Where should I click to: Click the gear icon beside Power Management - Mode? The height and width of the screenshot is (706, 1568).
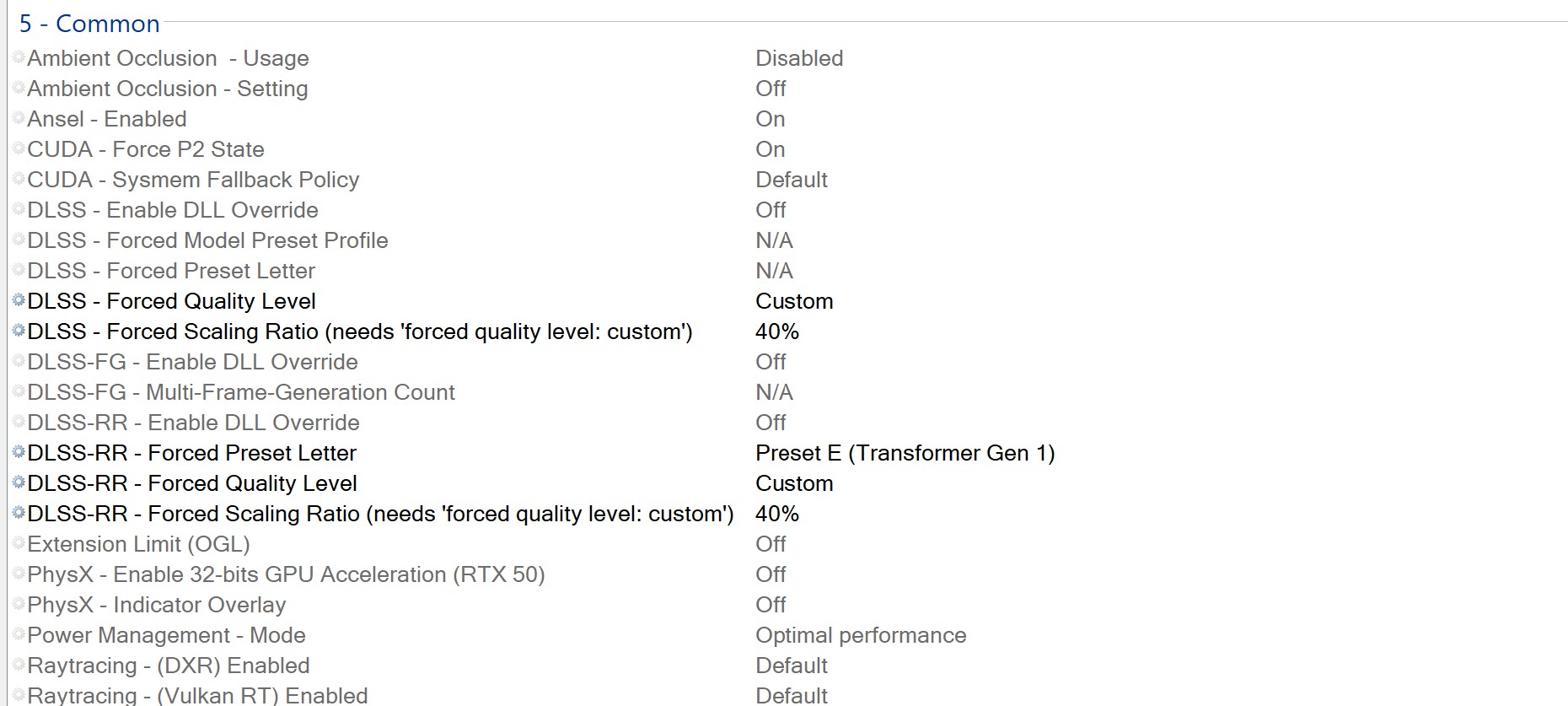(x=19, y=634)
